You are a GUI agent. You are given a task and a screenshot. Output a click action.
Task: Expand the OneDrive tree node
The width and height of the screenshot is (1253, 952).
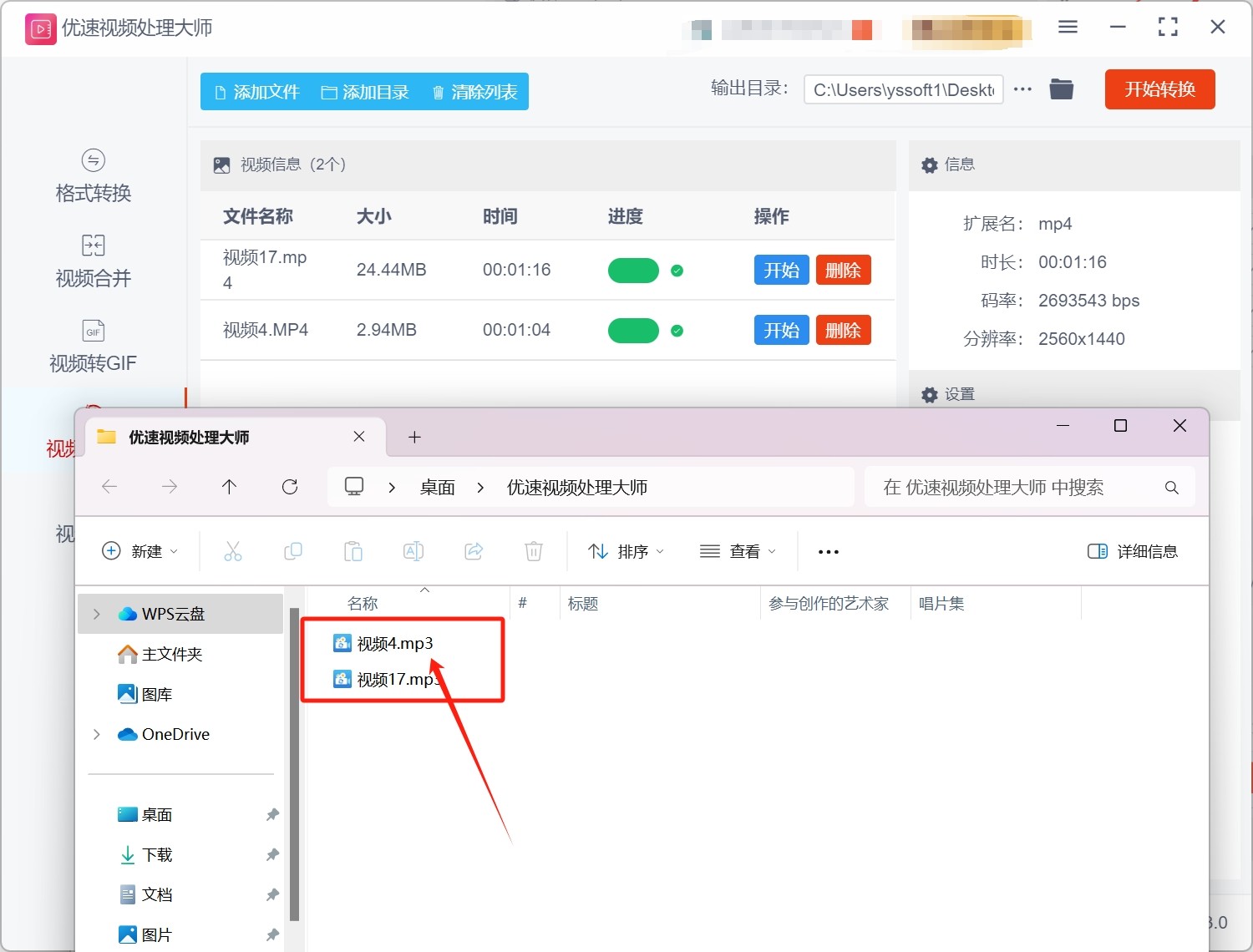97,734
